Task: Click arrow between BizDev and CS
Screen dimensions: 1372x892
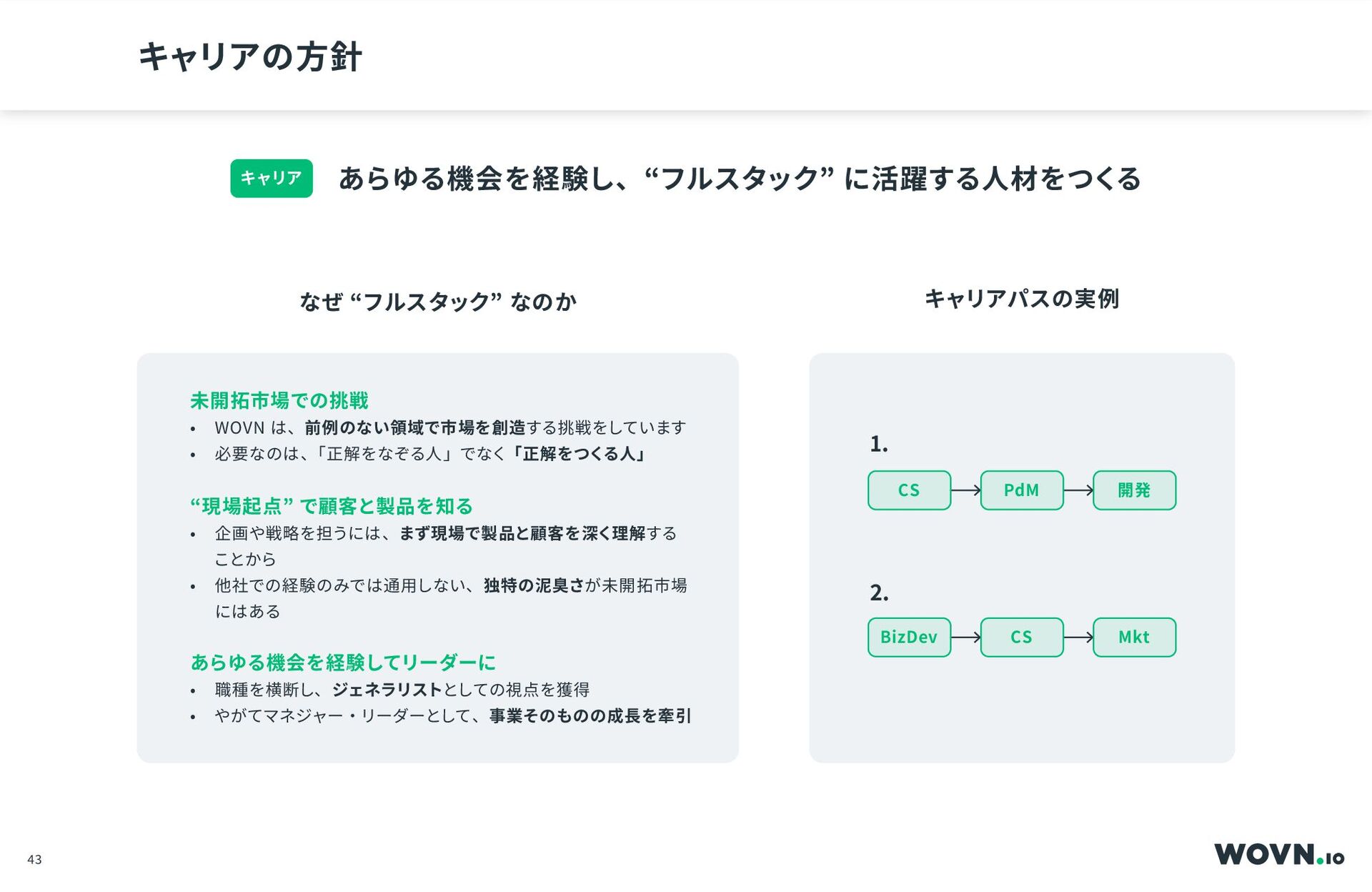Action: (966, 638)
